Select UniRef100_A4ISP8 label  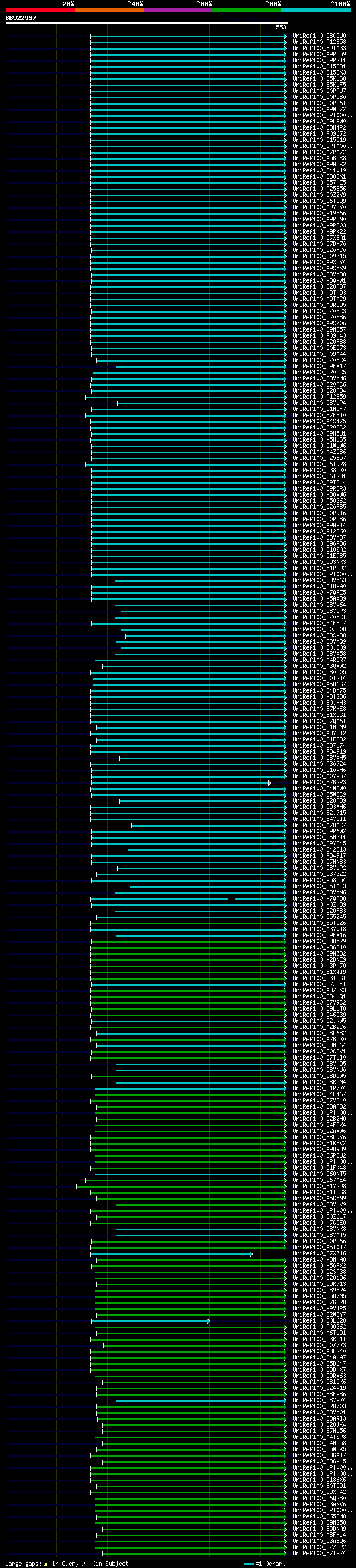pyautogui.click(x=319, y=1437)
